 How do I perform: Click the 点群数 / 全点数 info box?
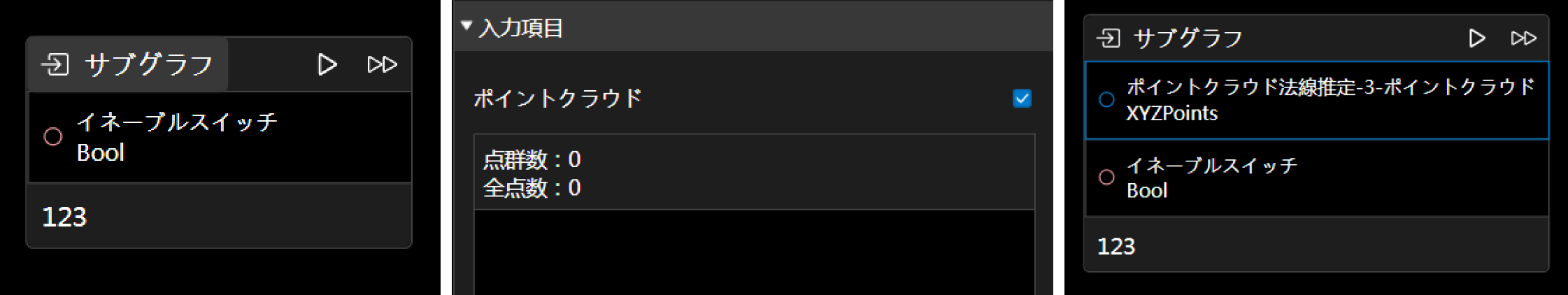point(754,173)
